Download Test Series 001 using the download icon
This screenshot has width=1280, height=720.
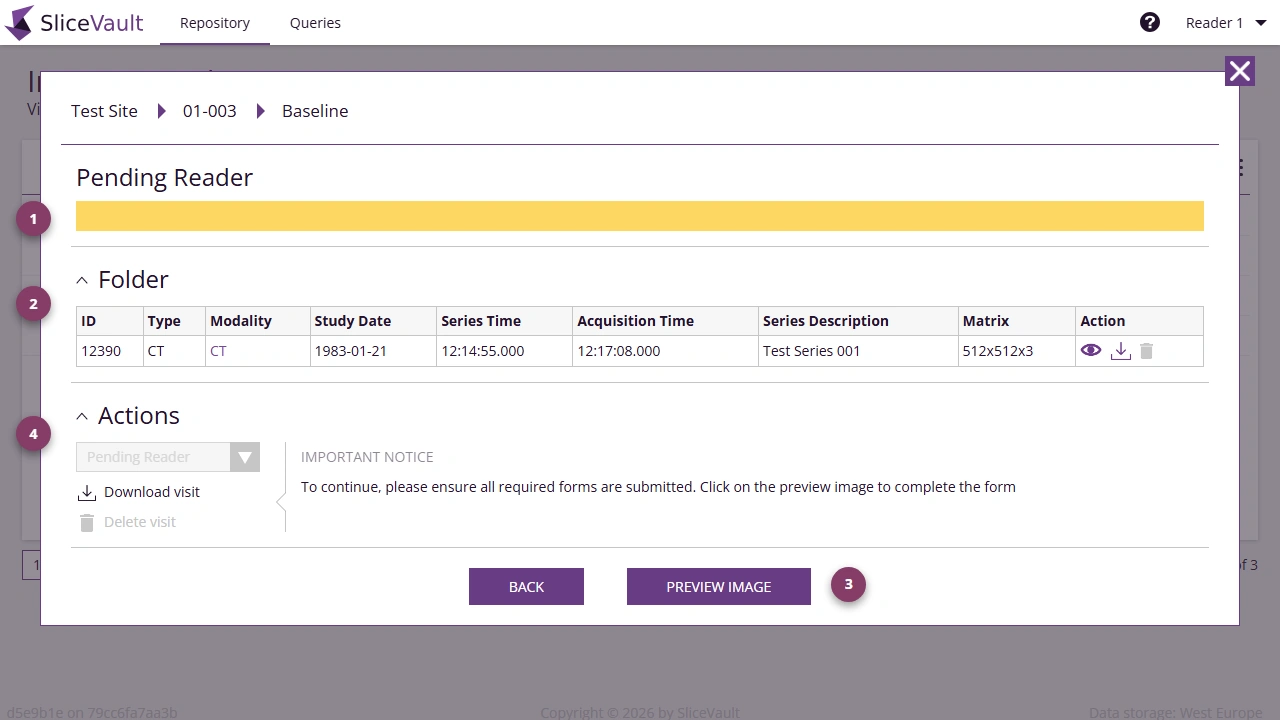pyautogui.click(x=1120, y=351)
